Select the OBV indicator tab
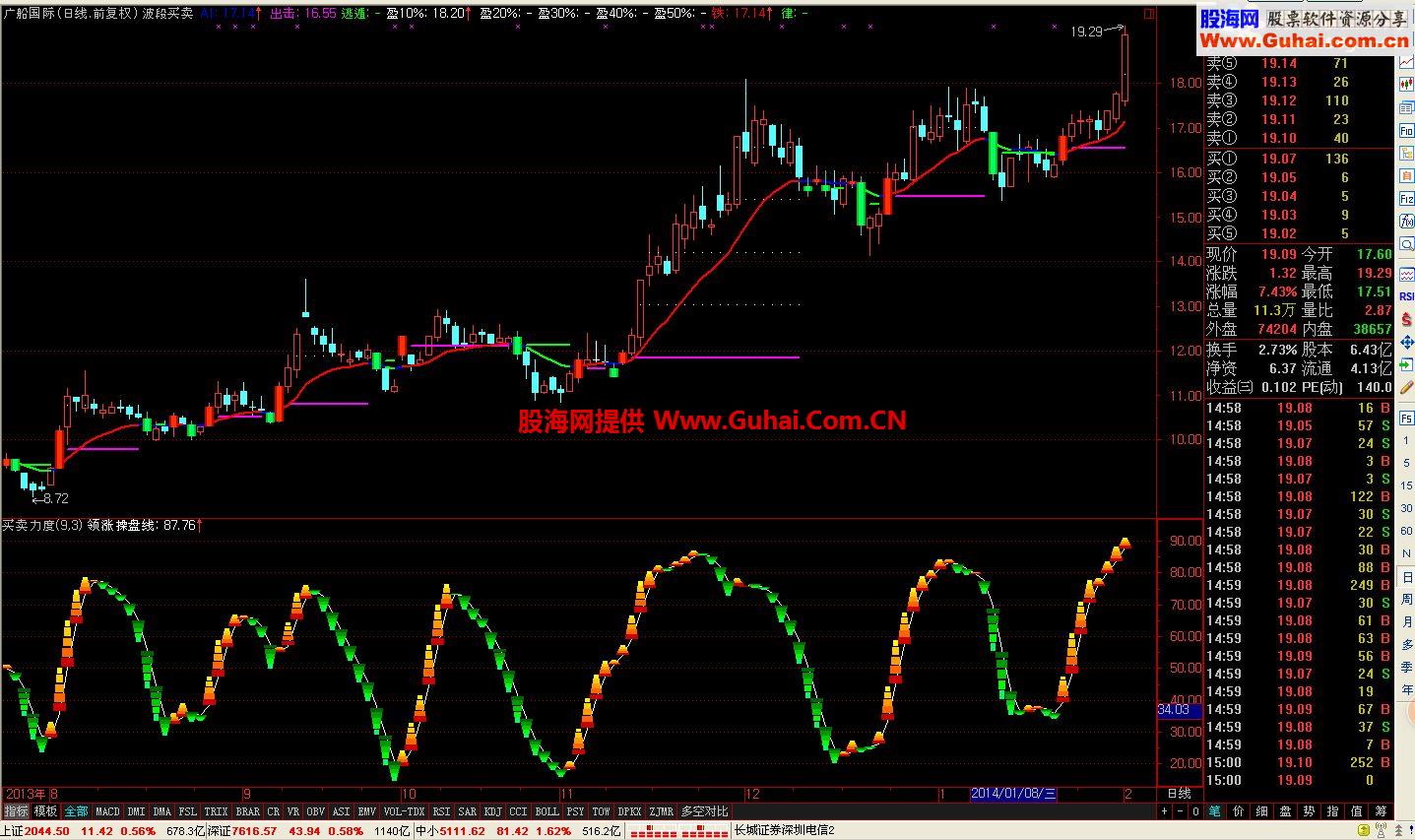 [315, 811]
